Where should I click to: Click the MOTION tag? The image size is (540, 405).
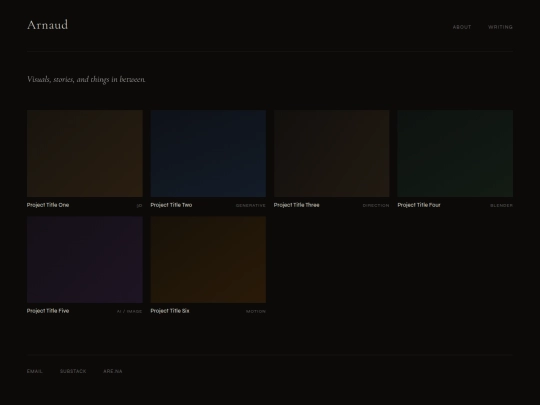point(256,312)
